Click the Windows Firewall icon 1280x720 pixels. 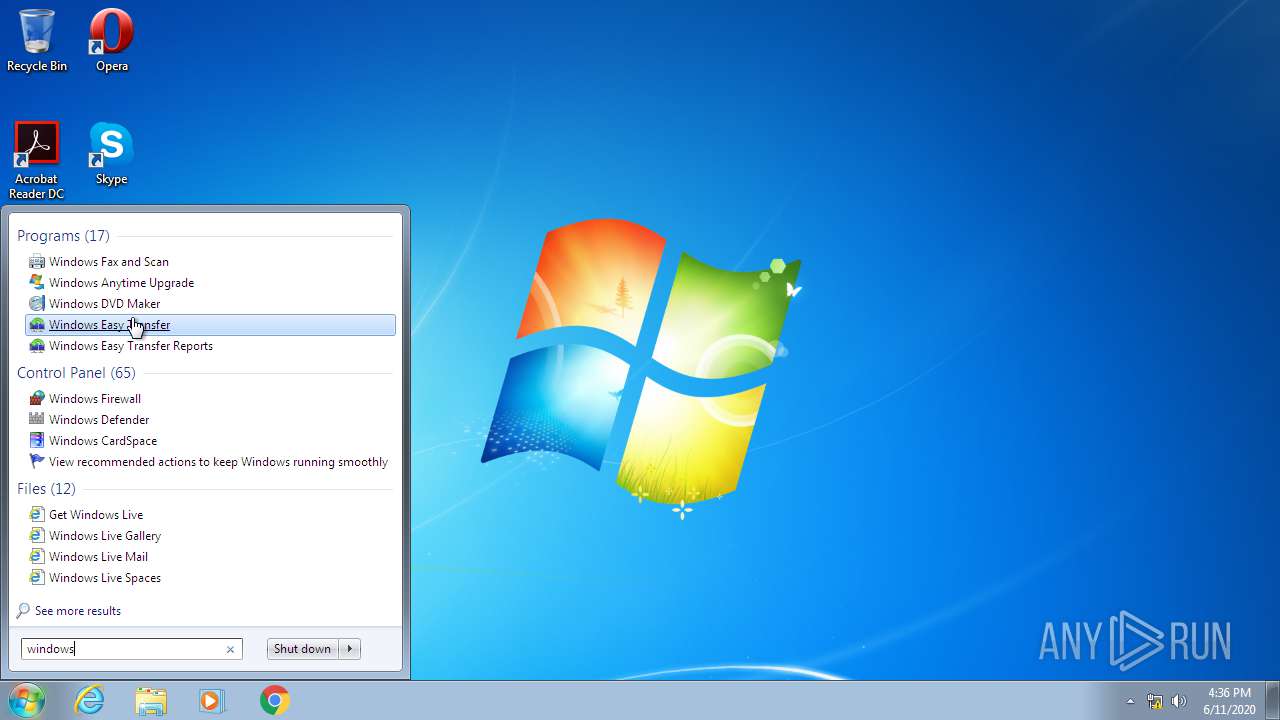(37, 399)
